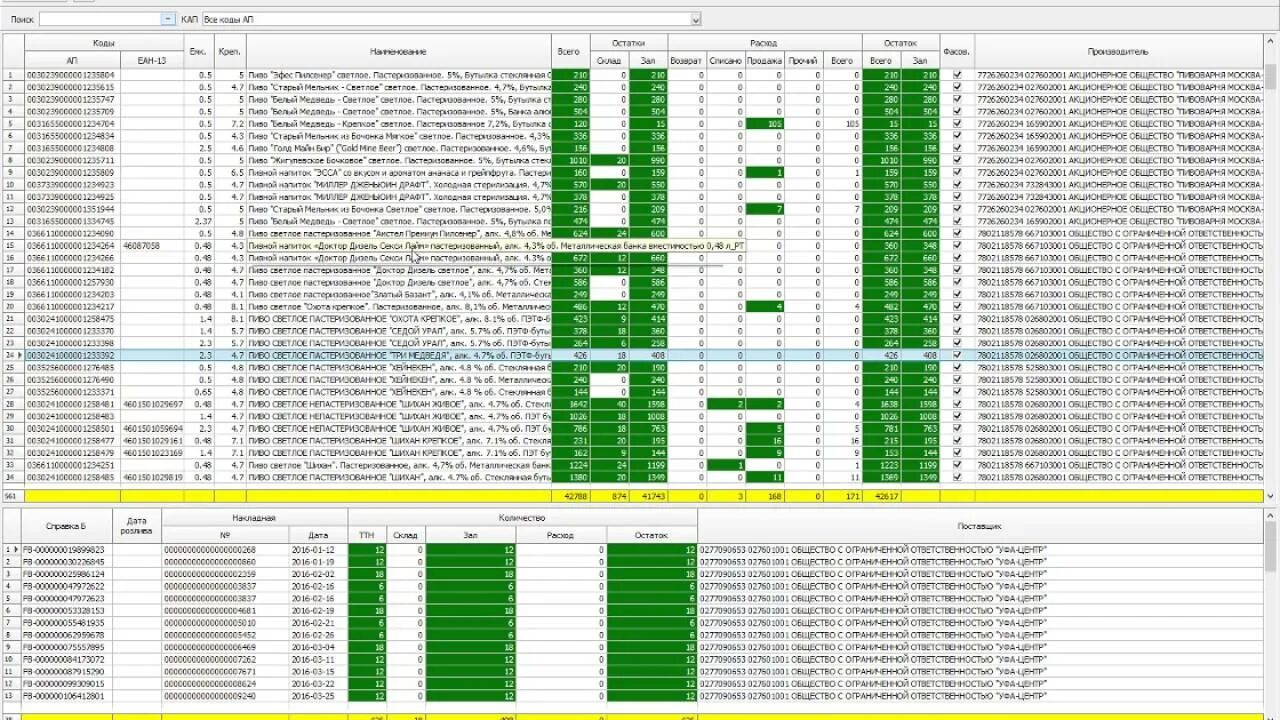
Task: Click the Фасов. column header
Action: (x=957, y=52)
